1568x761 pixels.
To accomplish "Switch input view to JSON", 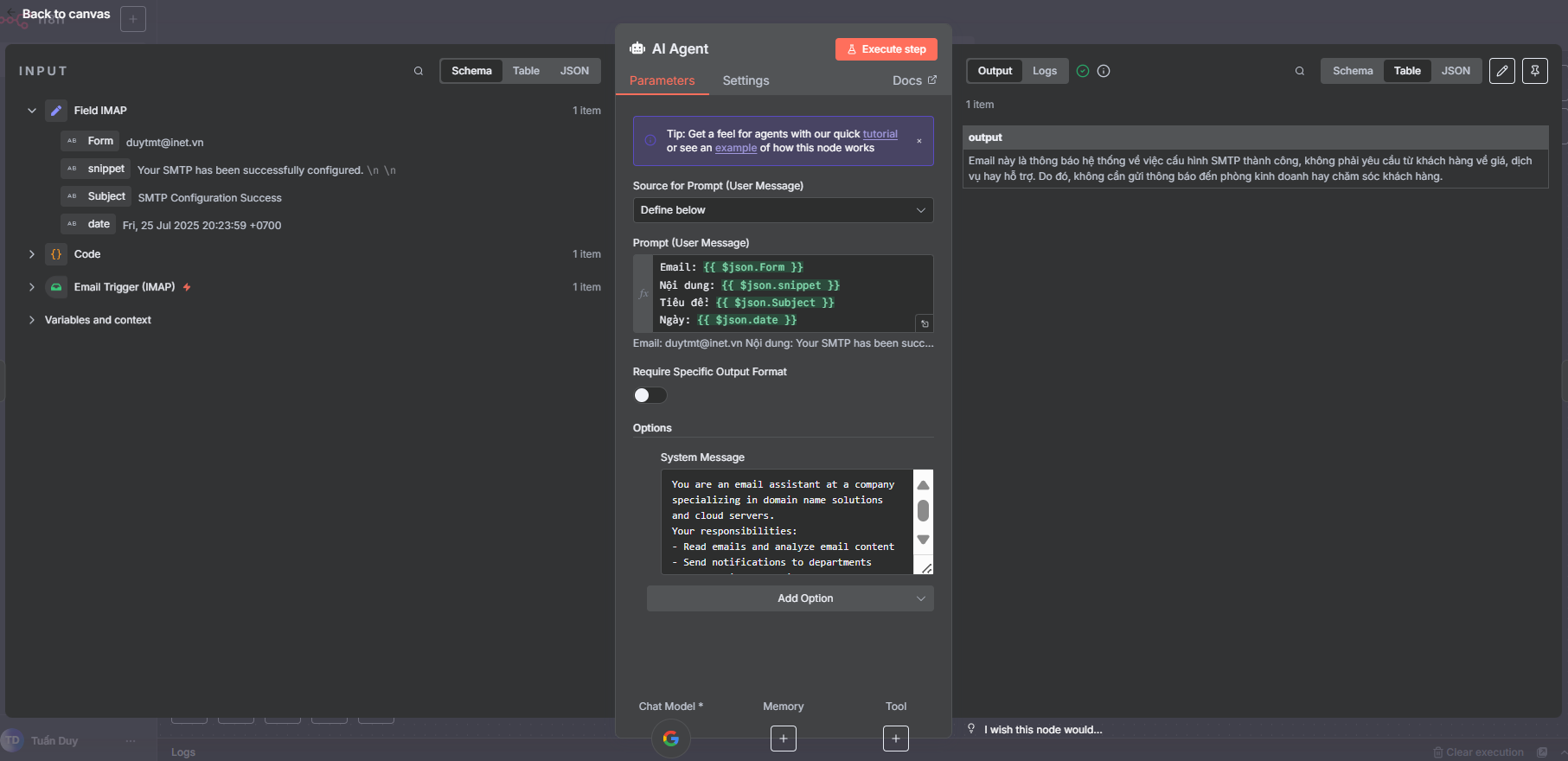I will coord(574,71).
